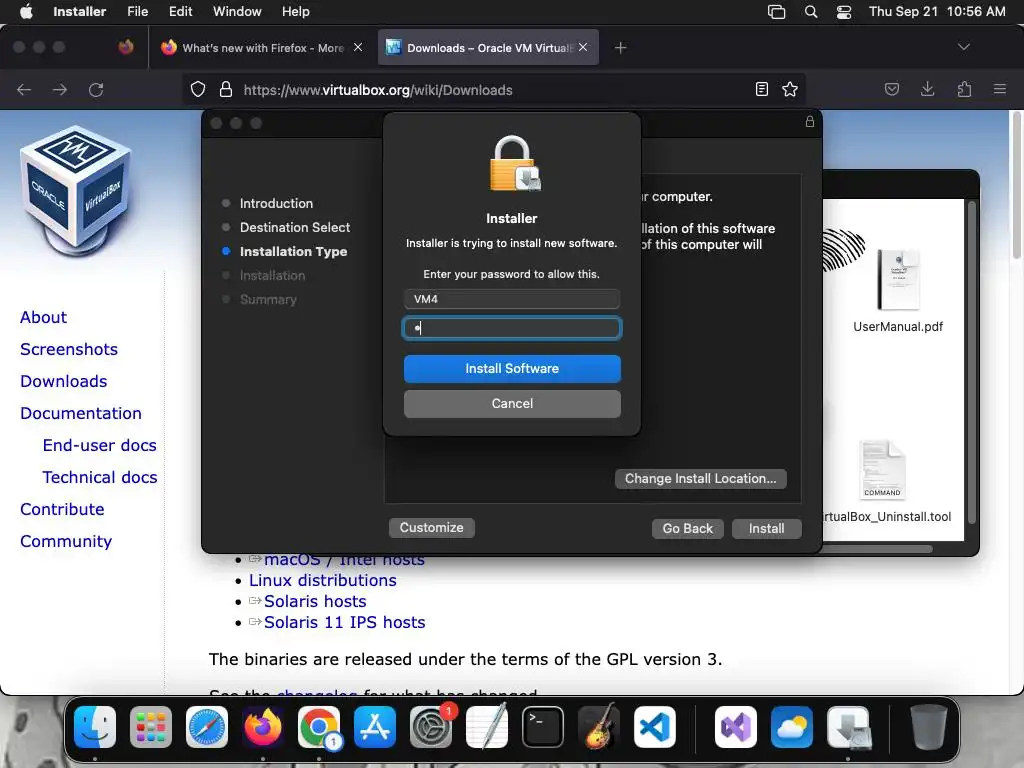Open the Trash in the Dock
This screenshot has height=768, width=1024.
point(929,727)
